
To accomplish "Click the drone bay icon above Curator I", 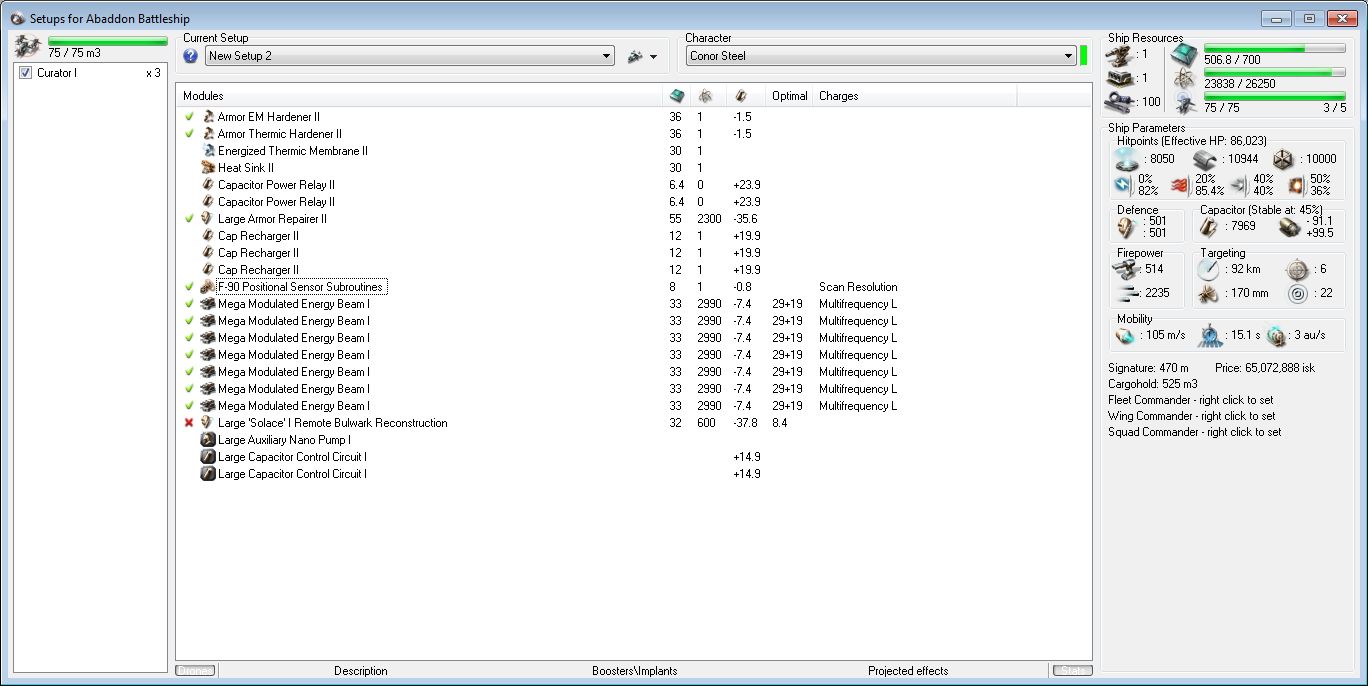I will pos(28,46).
